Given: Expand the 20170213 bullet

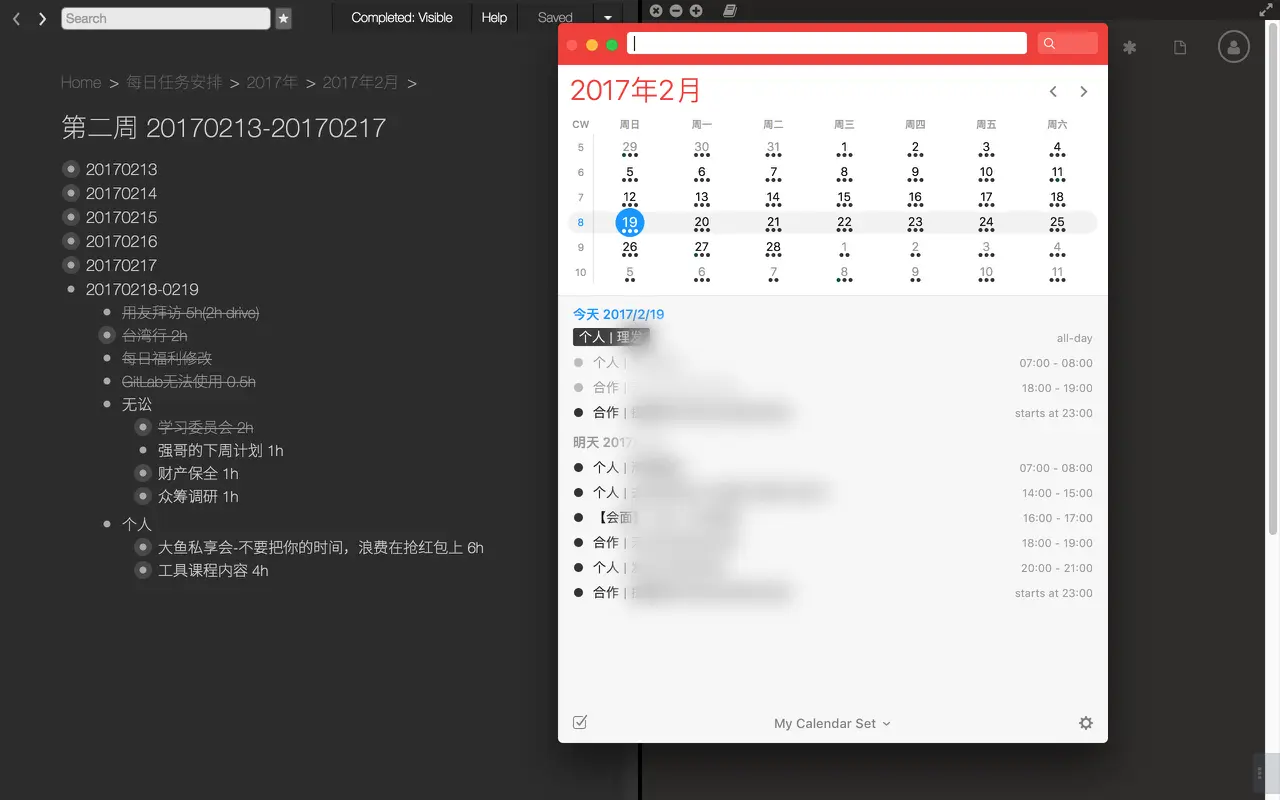Looking at the screenshot, I should (x=71, y=169).
